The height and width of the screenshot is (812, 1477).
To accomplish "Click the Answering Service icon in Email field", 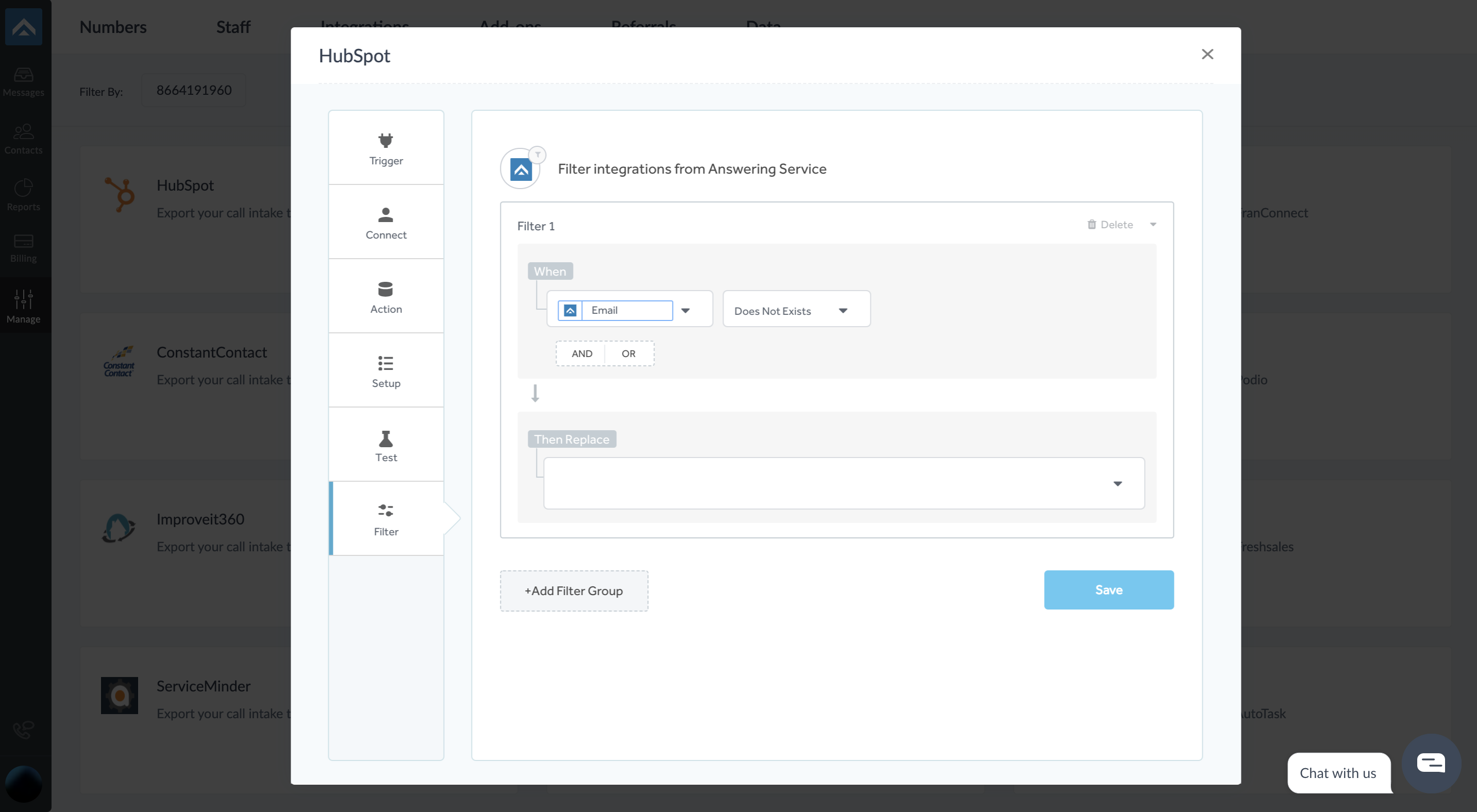I will [x=570, y=310].
